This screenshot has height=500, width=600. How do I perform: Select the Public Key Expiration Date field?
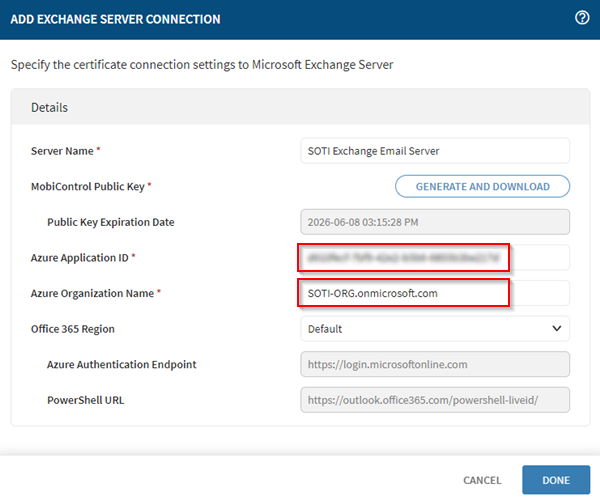click(x=434, y=222)
